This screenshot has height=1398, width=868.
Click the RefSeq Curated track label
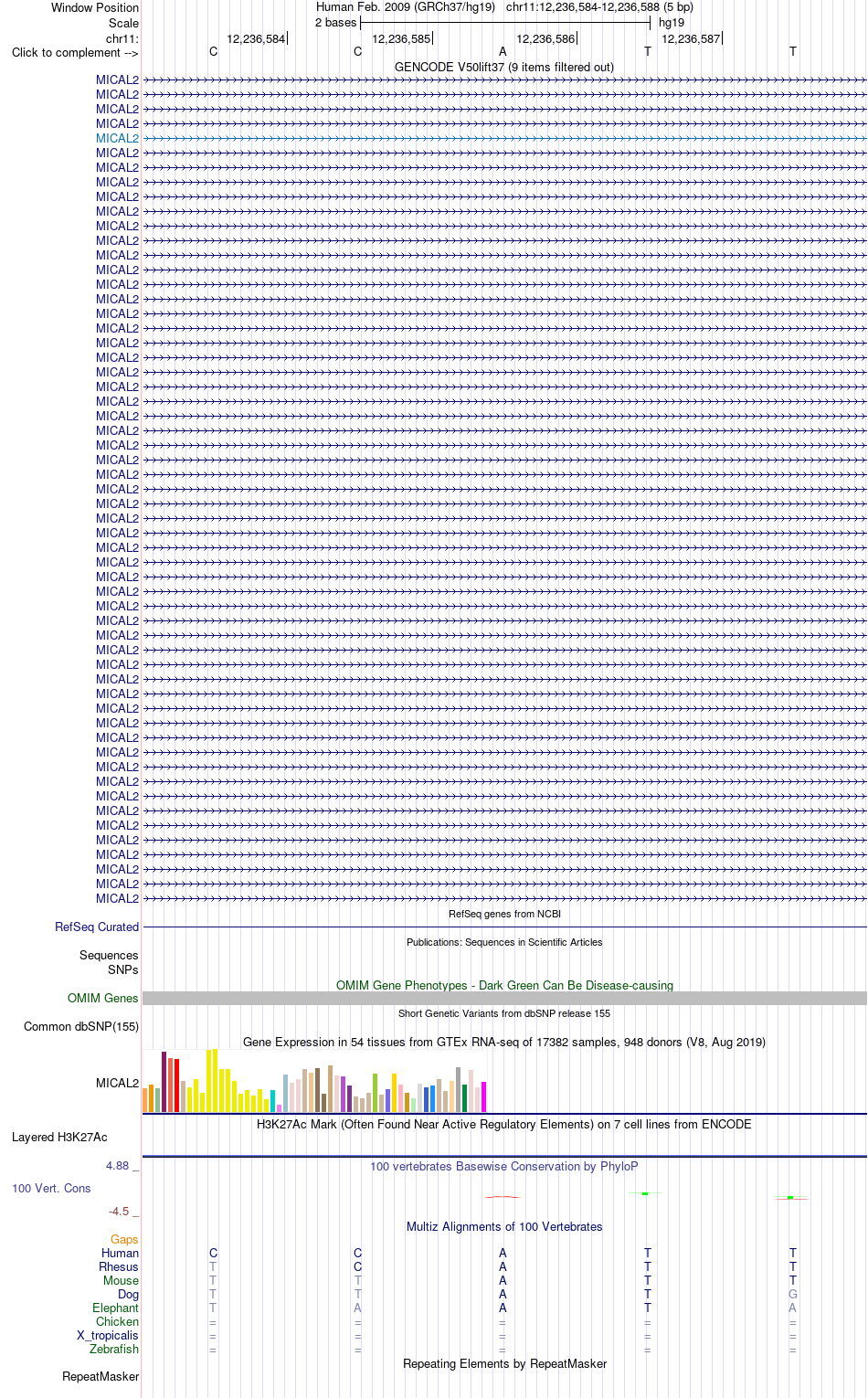click(97, 927)
